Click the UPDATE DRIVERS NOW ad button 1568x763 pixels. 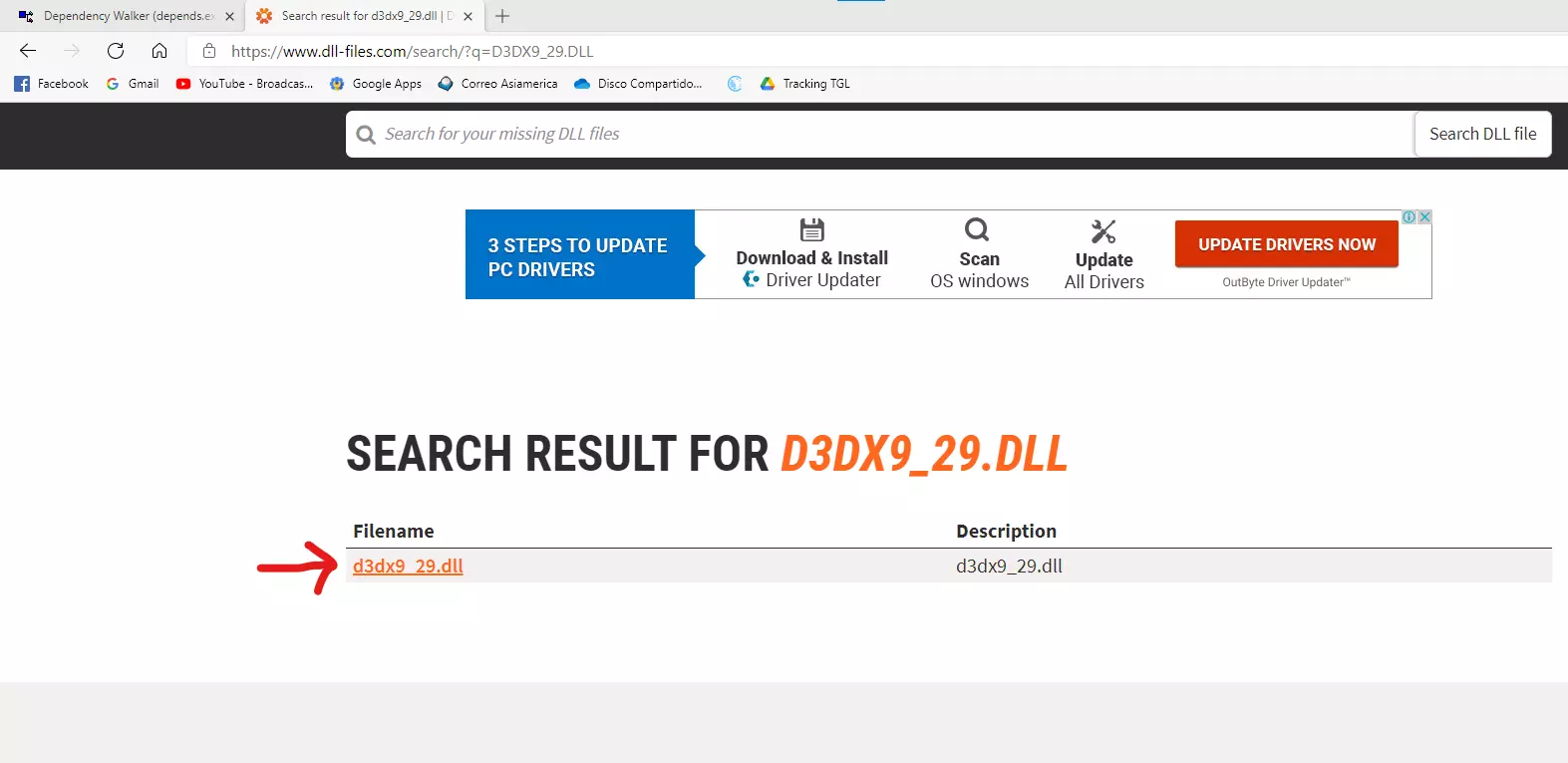tap(1286, 244)
